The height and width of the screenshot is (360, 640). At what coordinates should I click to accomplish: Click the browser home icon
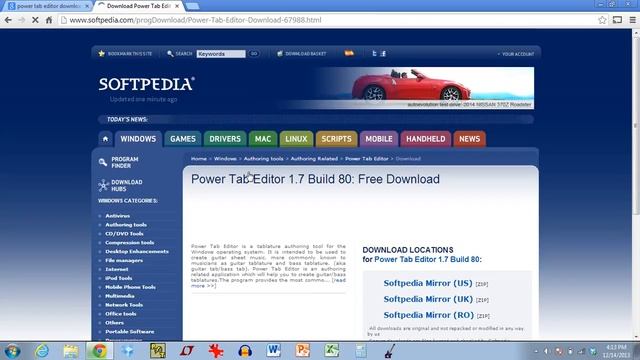(49, 20)
